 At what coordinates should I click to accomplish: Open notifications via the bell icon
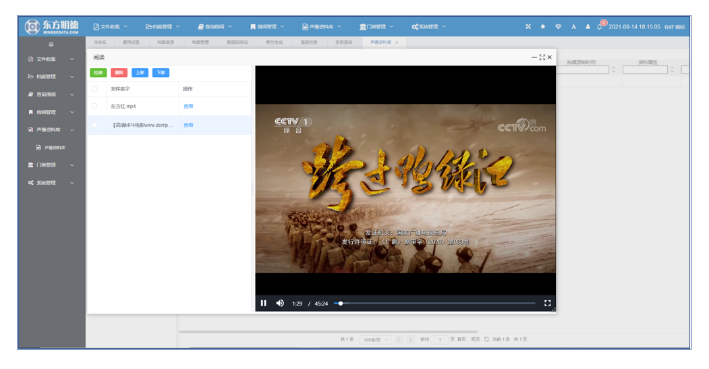tap(600, 27)
